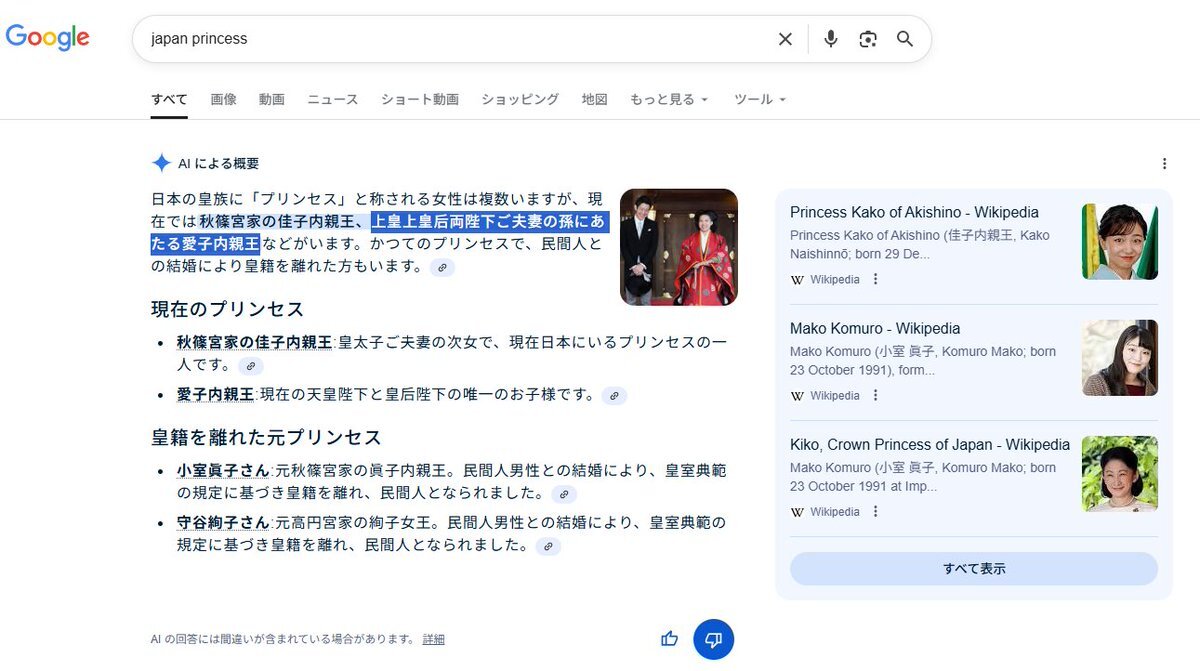Click the underlined 愛子内親王 bullet term
The image size is (1200, 671).
[216, 394]
